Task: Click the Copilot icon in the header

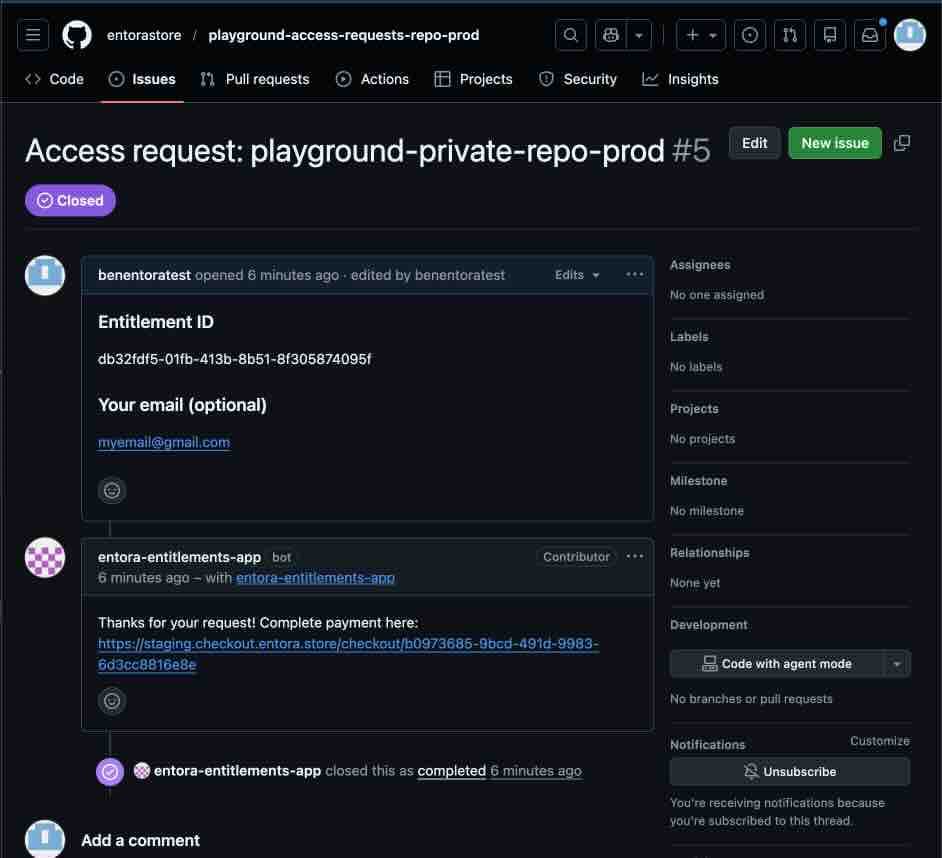Action: (610, 34)
